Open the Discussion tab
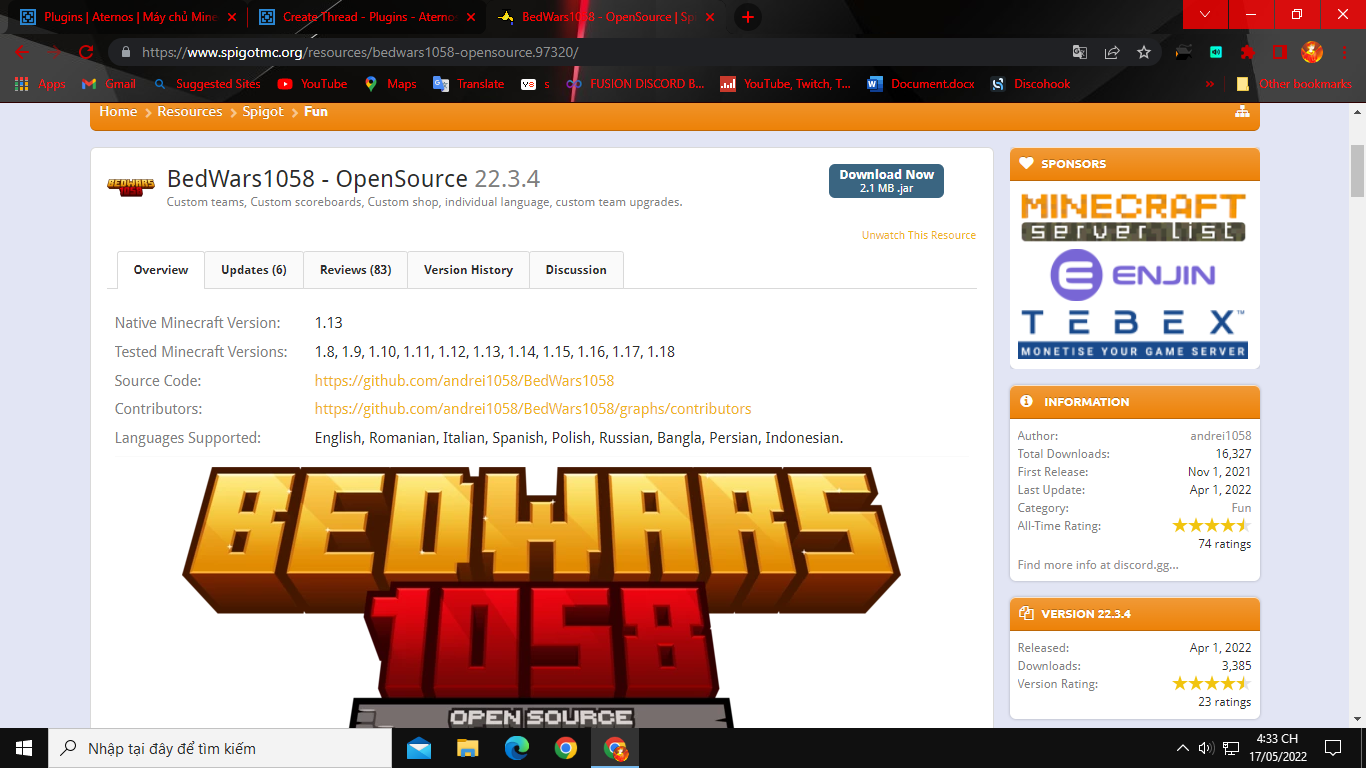Viewport: 1366px width, 768px height. pyautogui.click(x=576, y=270)
